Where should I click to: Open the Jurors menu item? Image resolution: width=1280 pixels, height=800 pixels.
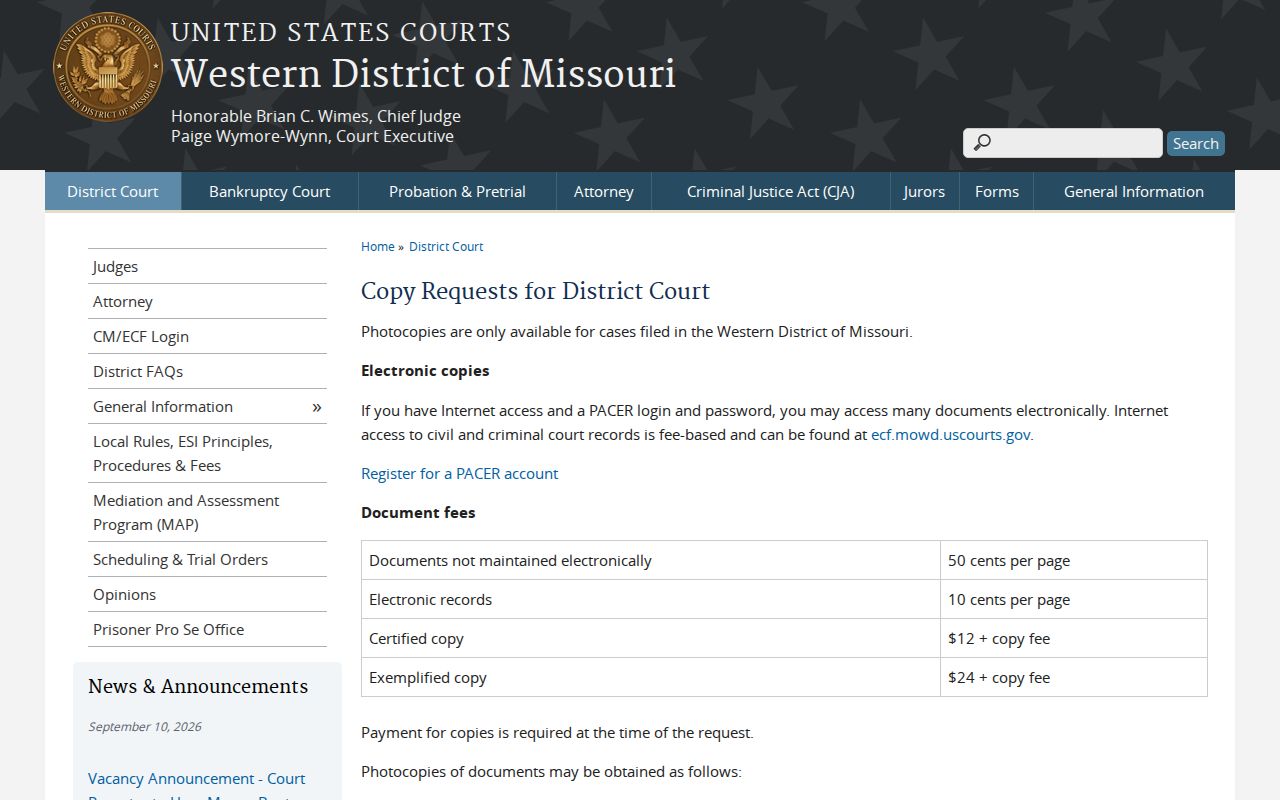924,191
